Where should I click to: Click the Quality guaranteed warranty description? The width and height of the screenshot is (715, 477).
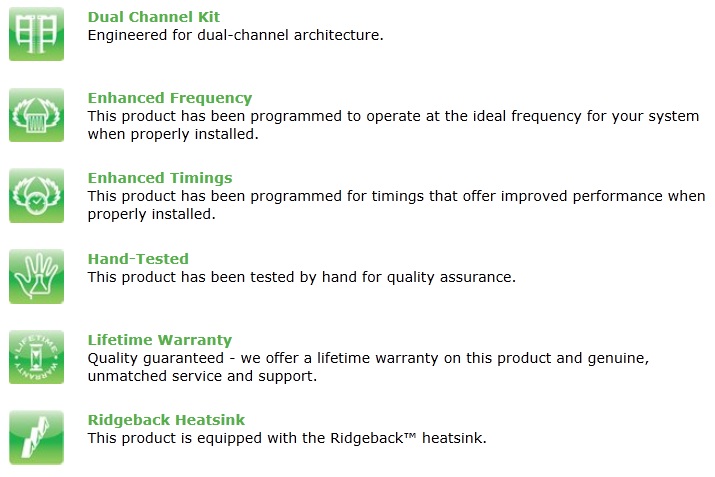(368, 367)
